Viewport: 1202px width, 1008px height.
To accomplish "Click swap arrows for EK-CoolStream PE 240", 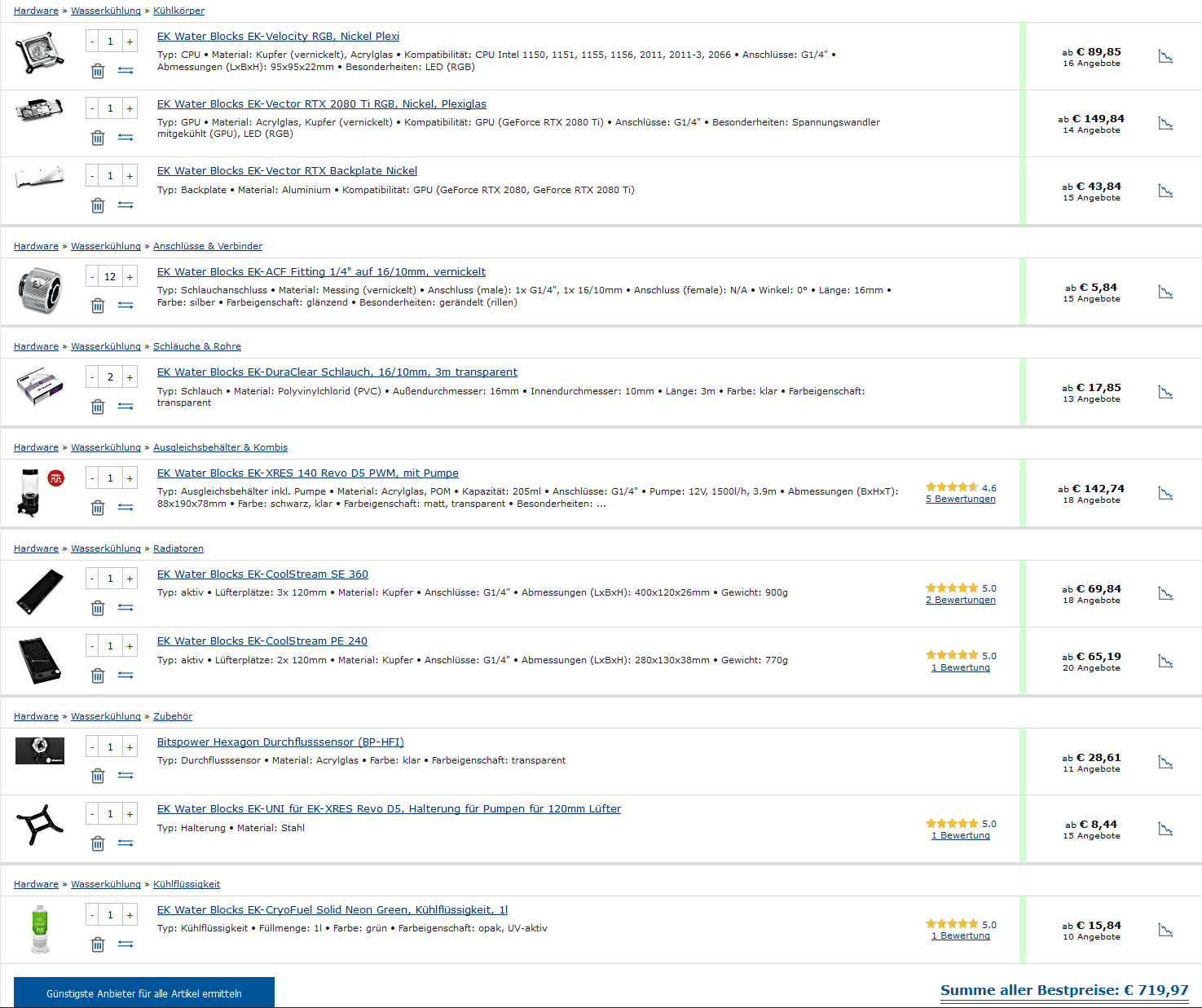I will click(125, 676).
